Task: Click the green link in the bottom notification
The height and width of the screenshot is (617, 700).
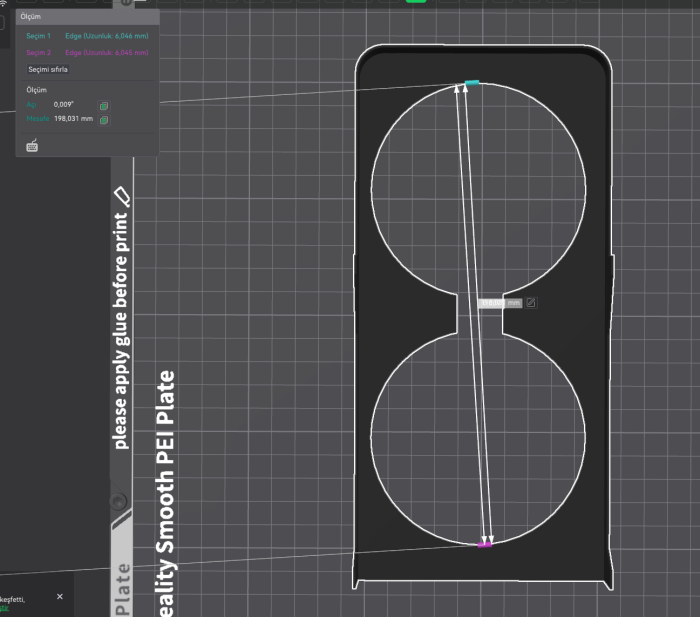Action: click(x=4, y=608)
